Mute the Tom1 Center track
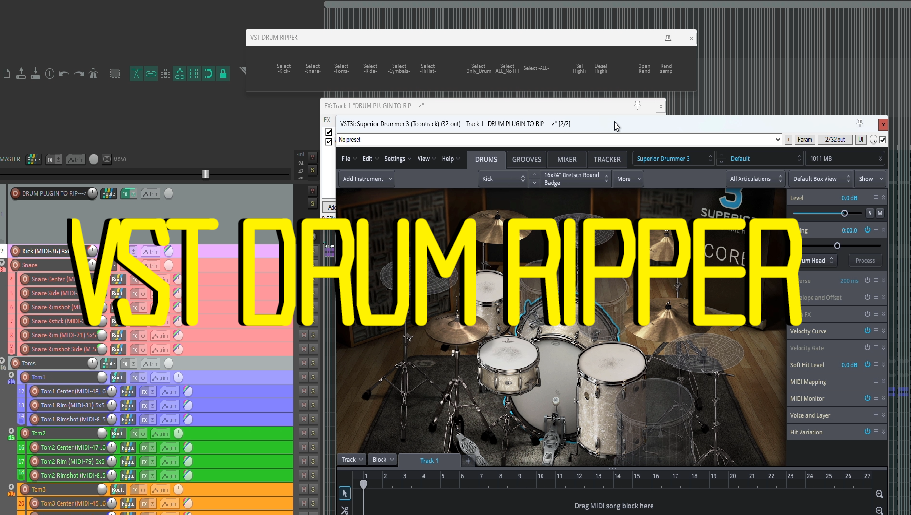The image size is (911, 515). (303, 391)
